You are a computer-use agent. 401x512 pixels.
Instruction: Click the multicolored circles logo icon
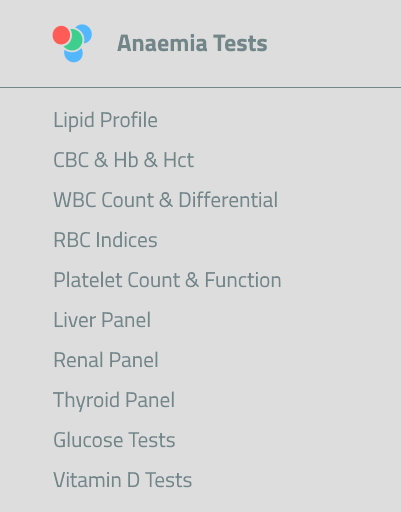coord(72,43)
